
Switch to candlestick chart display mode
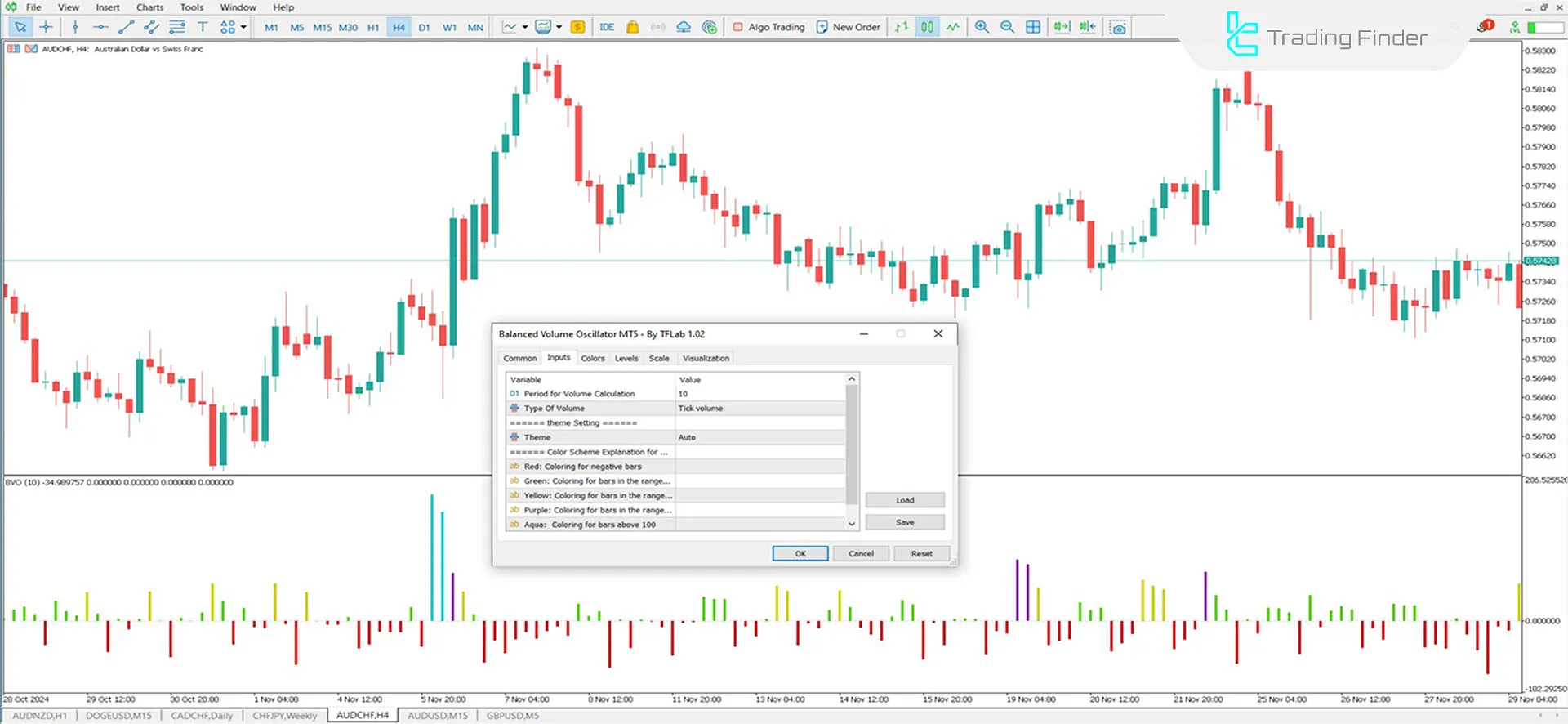927,27
